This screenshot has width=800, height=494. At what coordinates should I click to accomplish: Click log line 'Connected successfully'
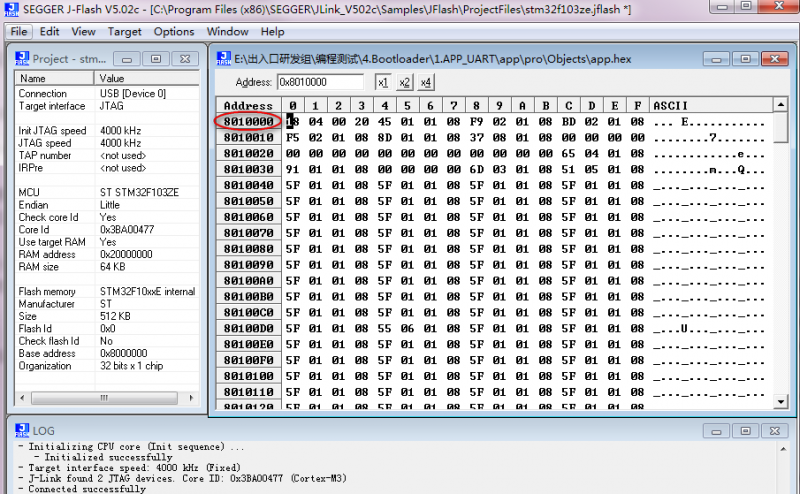click(x=87, y=489)
